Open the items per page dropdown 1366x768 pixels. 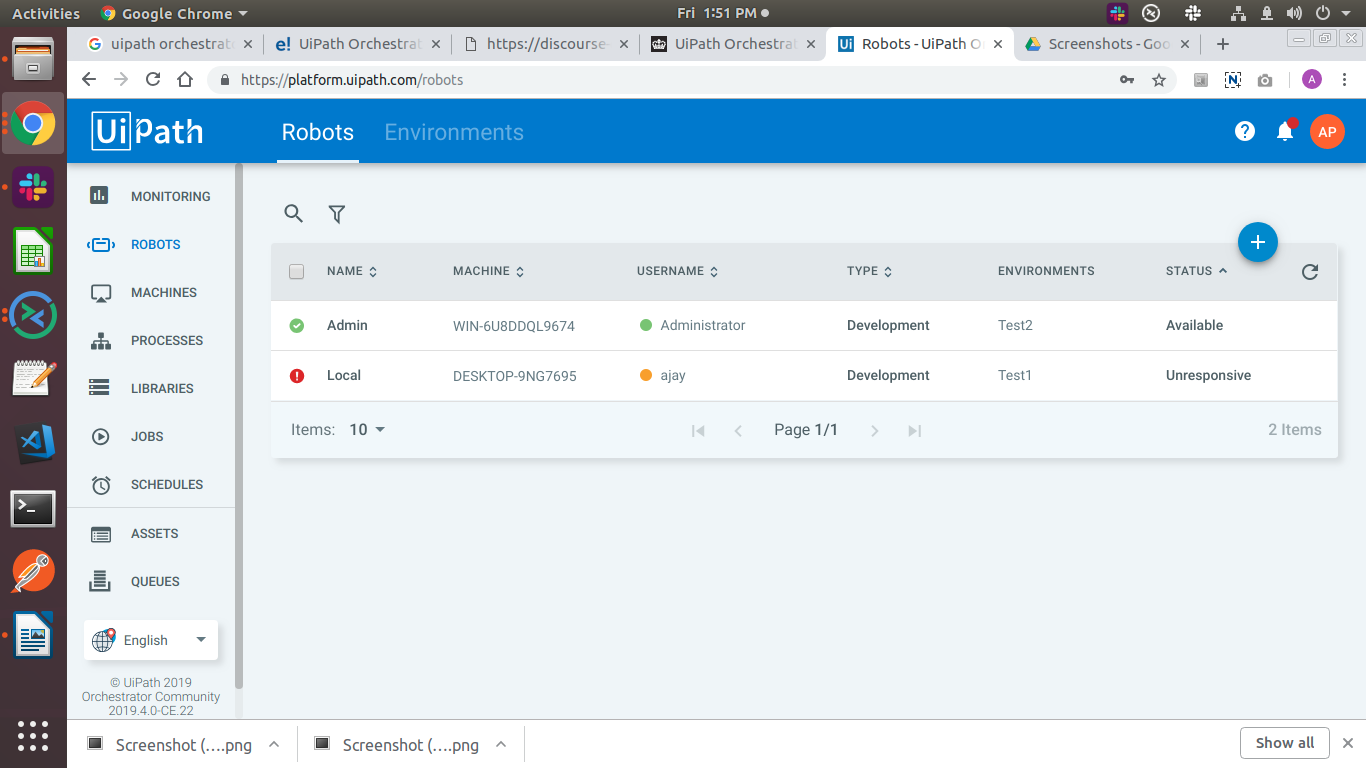[x=367, y=429]
